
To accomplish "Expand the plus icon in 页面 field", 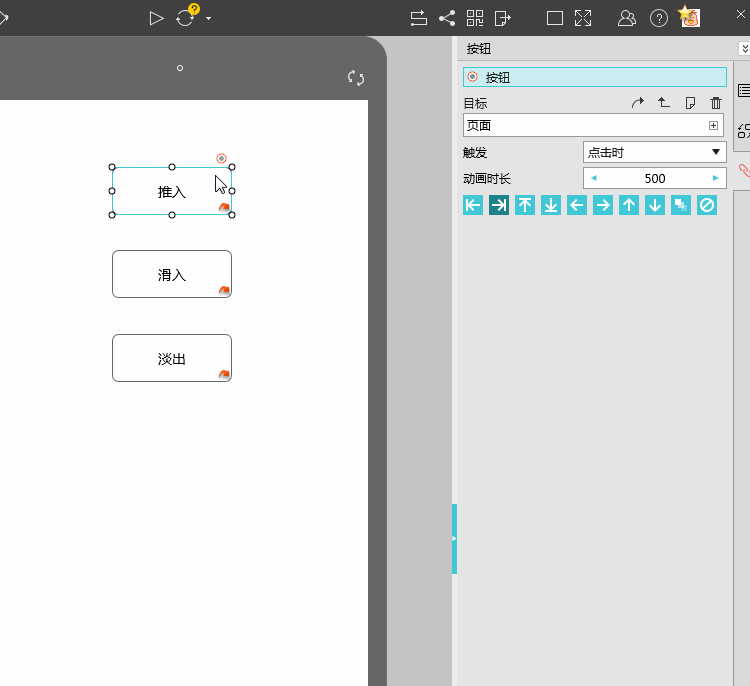I will pyautogui.click(x=713, y=125).
